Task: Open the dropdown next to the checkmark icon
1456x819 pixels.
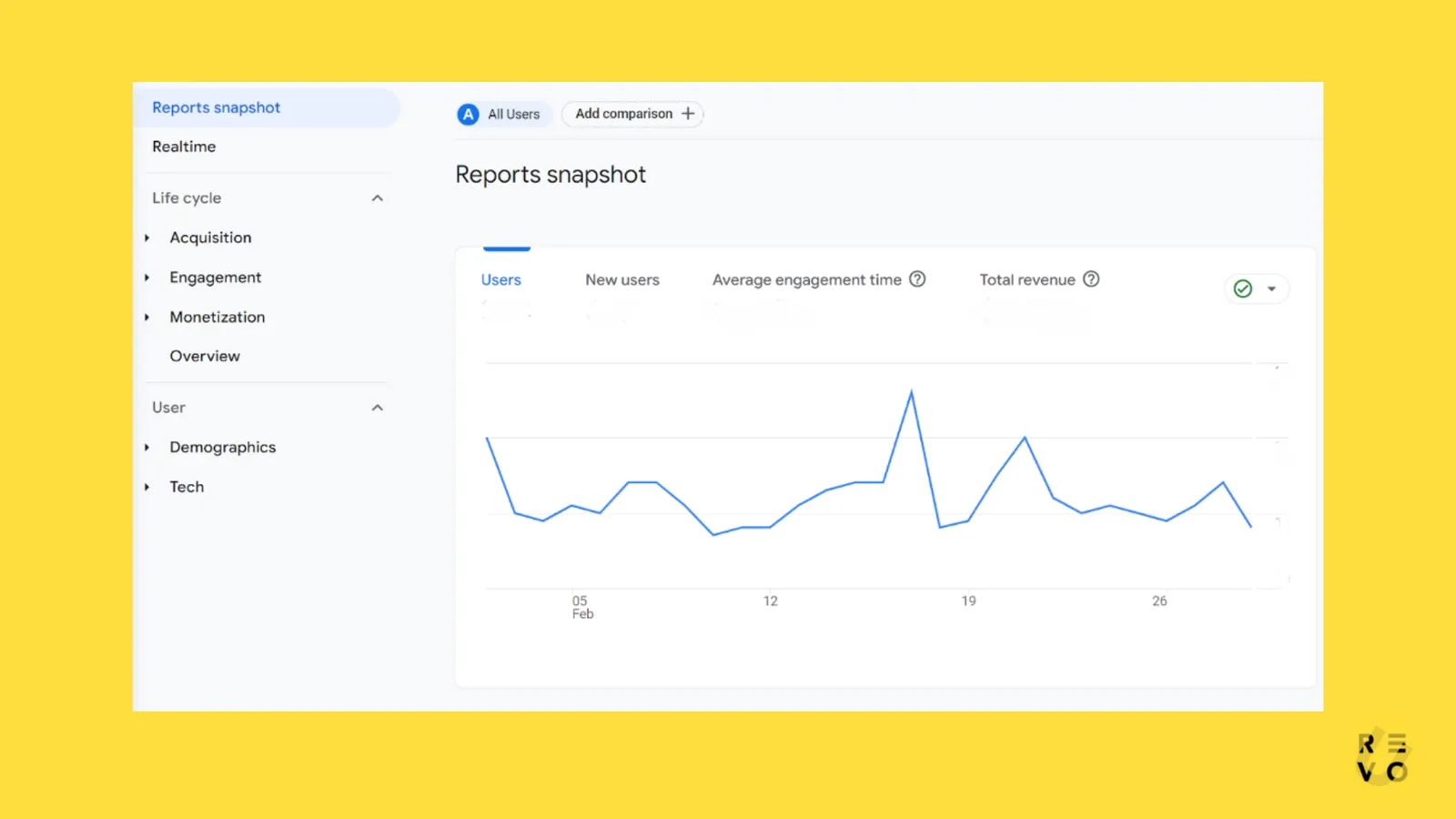Action: [1272, 288]
